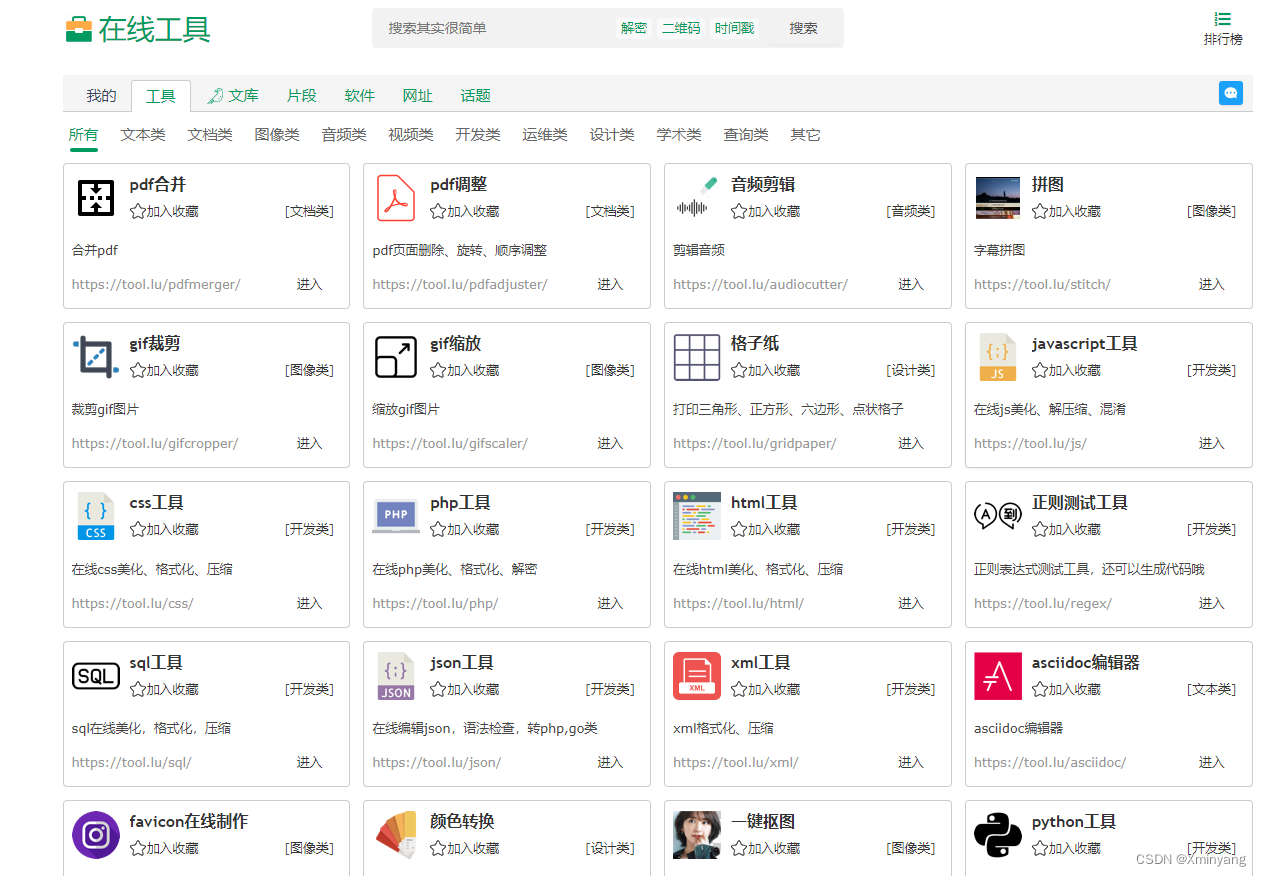Add 一键抠图 to favorites

[x=765, y=848]
